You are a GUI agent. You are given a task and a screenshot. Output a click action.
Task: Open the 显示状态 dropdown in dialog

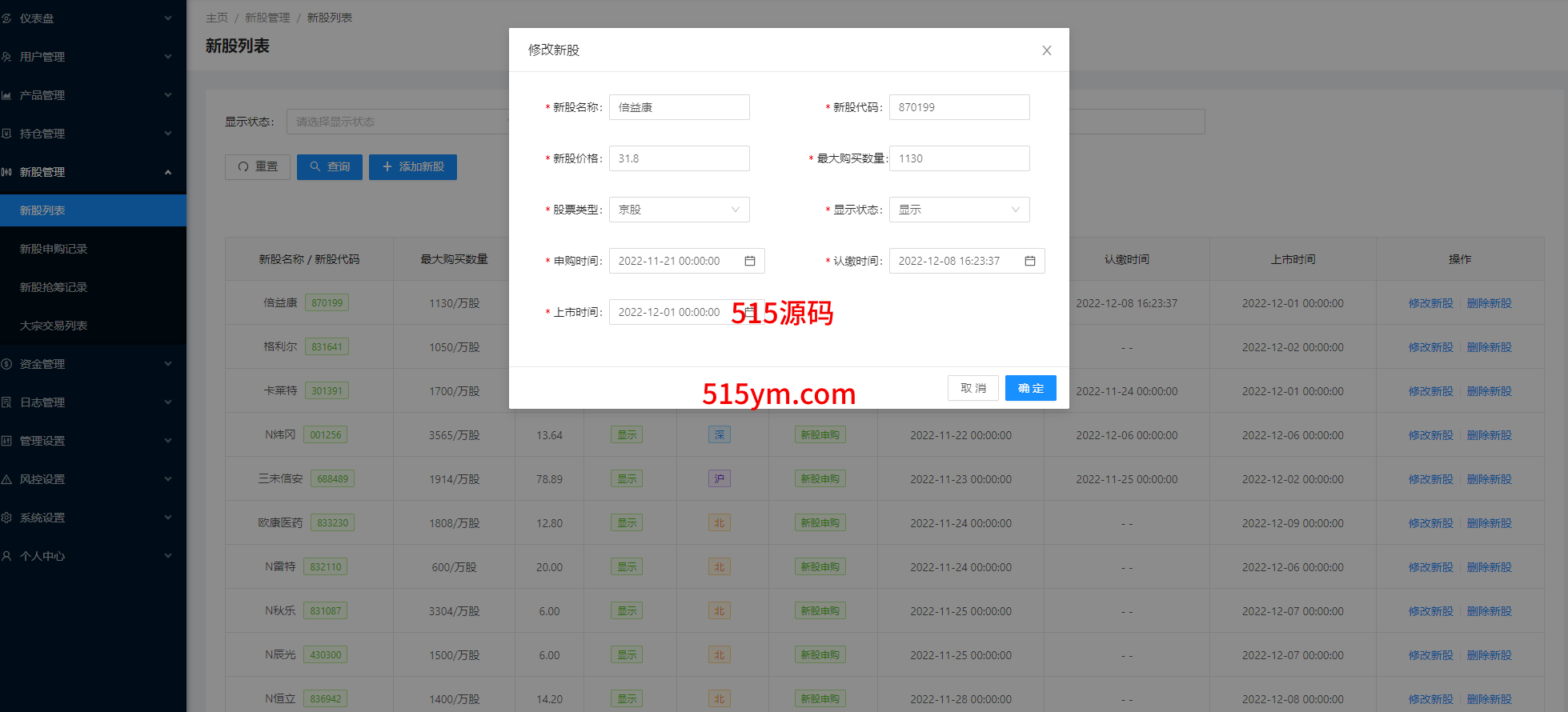pos(959,210)
